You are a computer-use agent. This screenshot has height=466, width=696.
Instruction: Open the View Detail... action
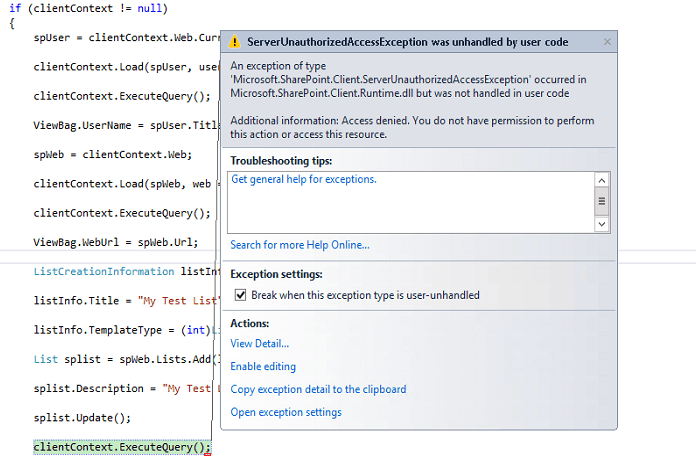point(260,344)
